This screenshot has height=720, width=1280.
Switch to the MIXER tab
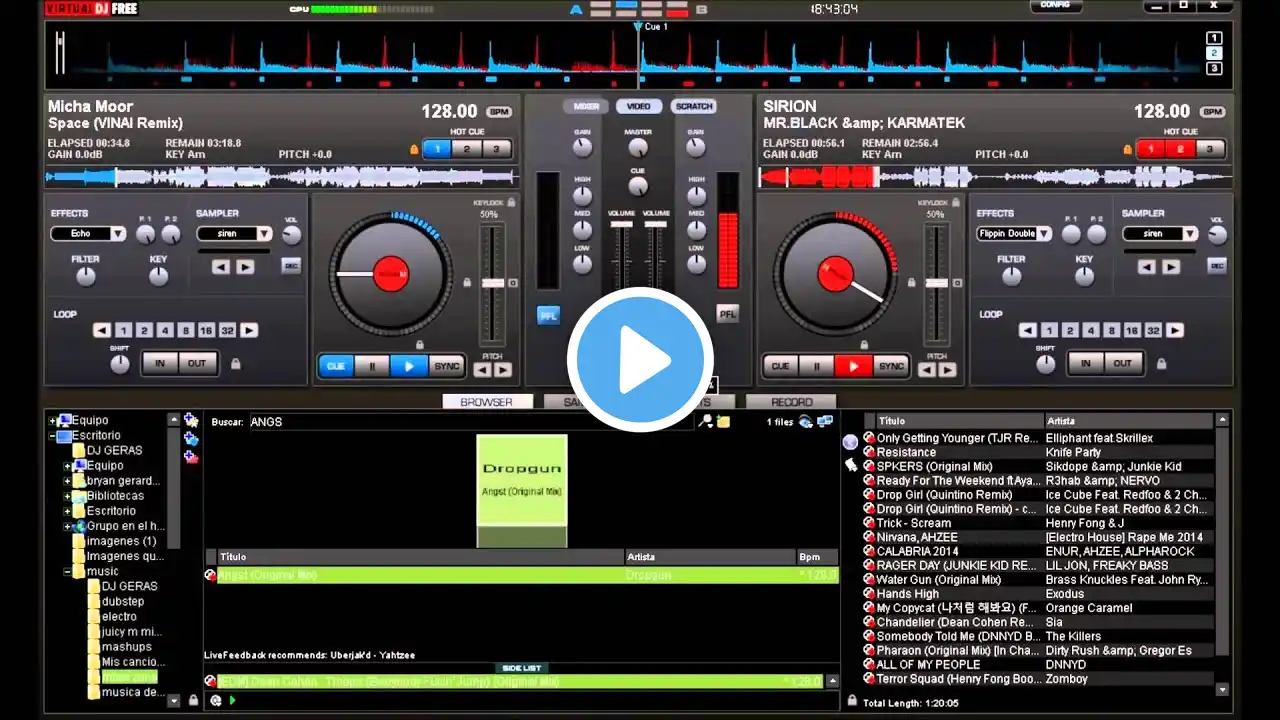point(586,106)
